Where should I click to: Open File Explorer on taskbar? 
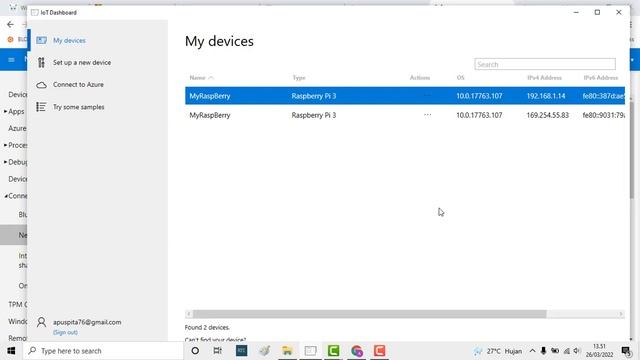pos(287,351)
